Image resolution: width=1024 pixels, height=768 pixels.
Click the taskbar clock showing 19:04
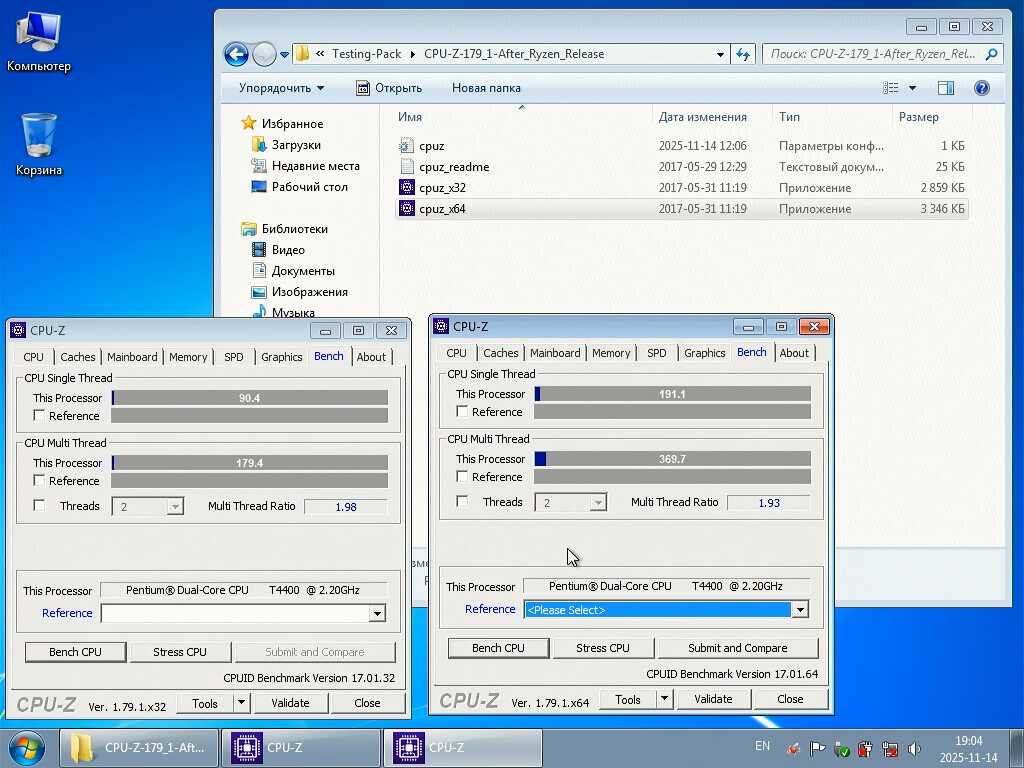968,749
